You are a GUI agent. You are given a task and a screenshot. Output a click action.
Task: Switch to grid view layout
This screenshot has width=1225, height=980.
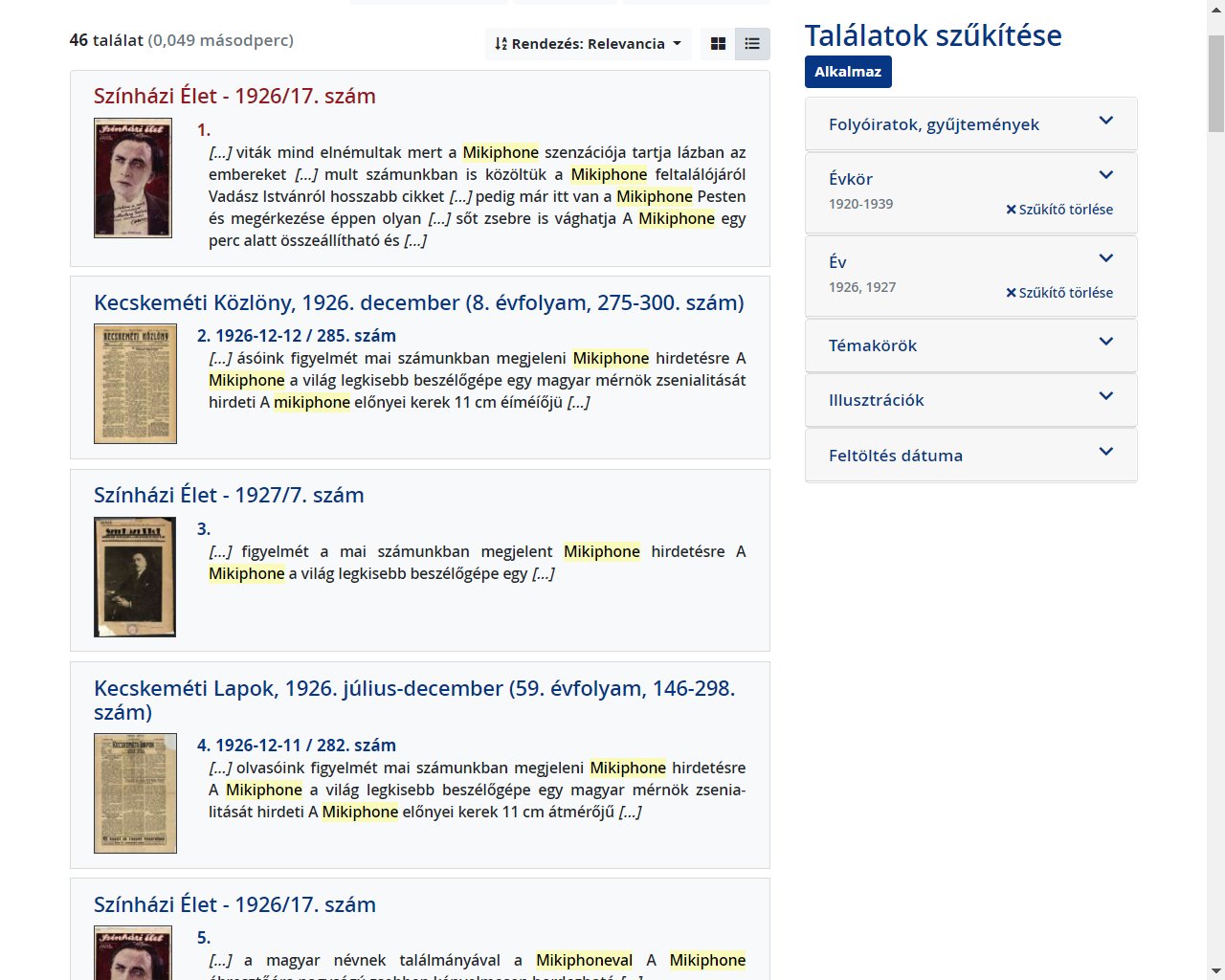coord(718,43)
